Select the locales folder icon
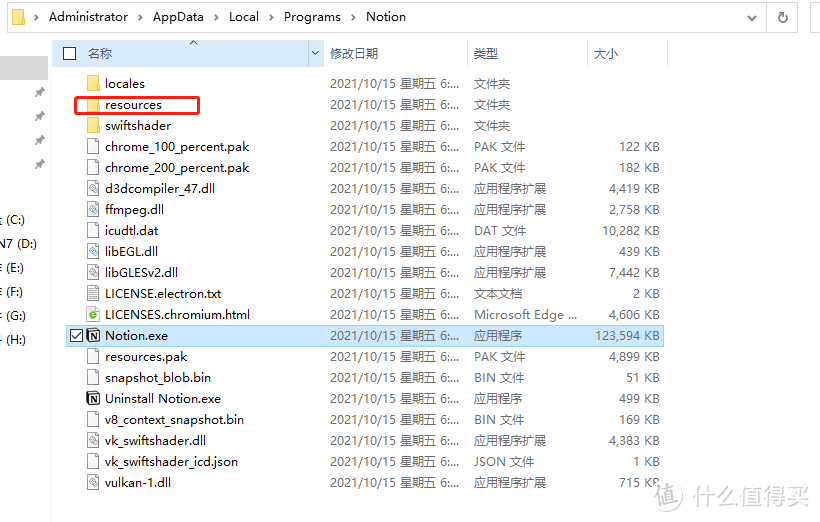This screenshot has height=522, width=820. (94, 84)
